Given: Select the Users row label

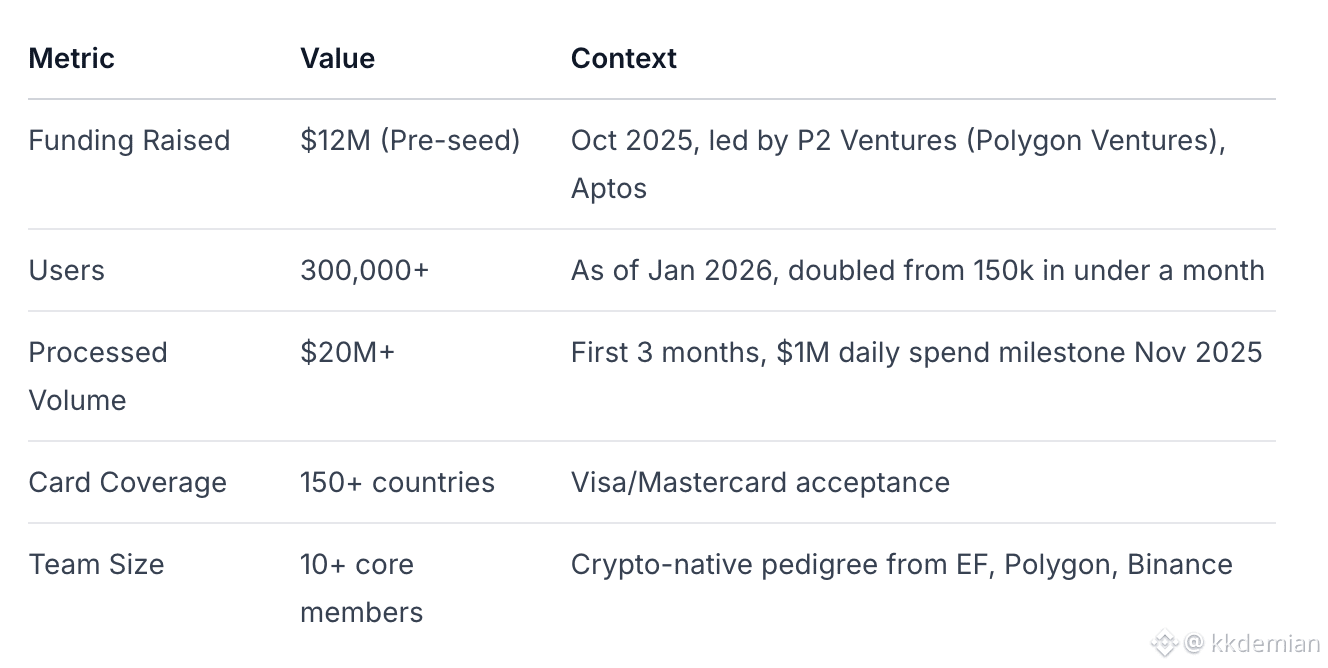Looking at the screenshot, I should [x=66, y=270].
